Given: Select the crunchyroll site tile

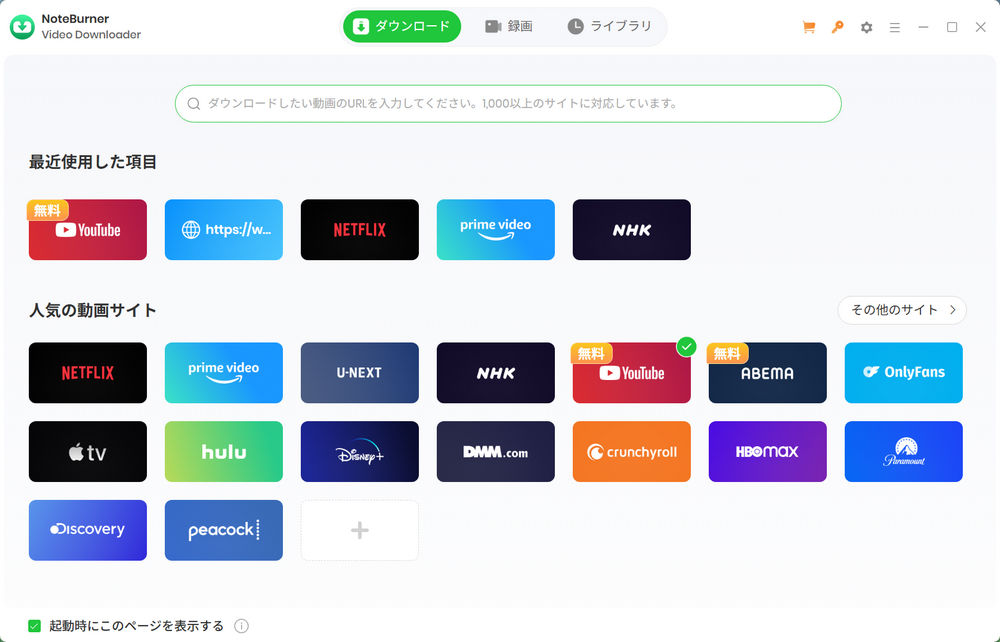Looking at the screenshot, I should point(631,451).
